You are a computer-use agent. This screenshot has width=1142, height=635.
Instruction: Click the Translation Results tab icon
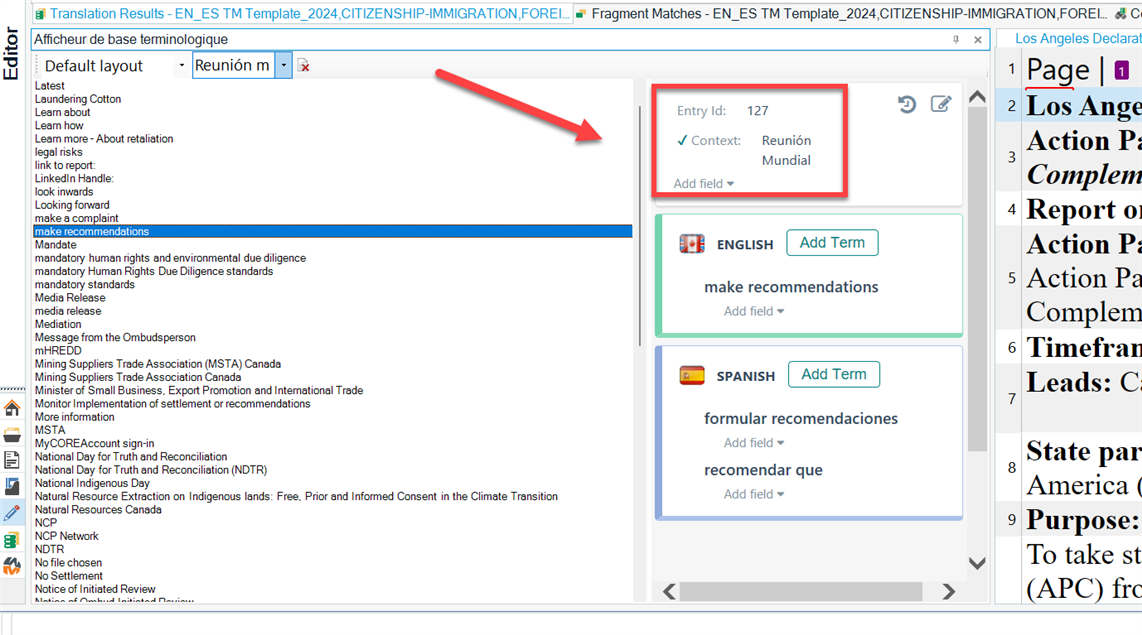(41, 14)
